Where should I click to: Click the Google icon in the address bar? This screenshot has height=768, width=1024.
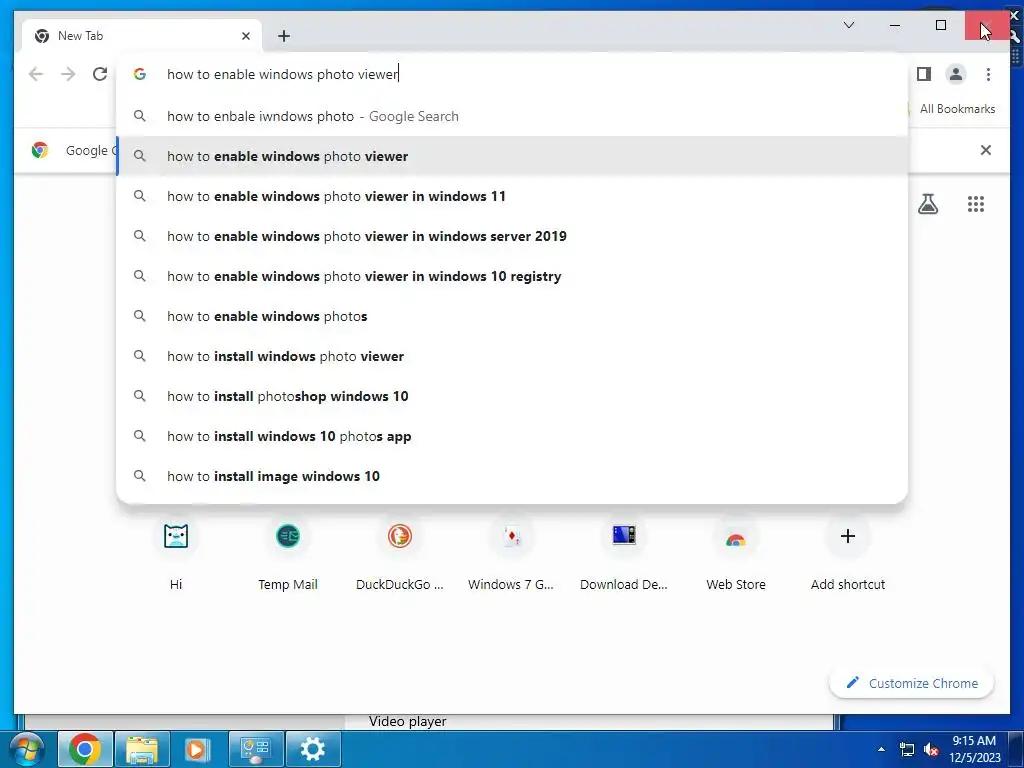tap(139, 74)
